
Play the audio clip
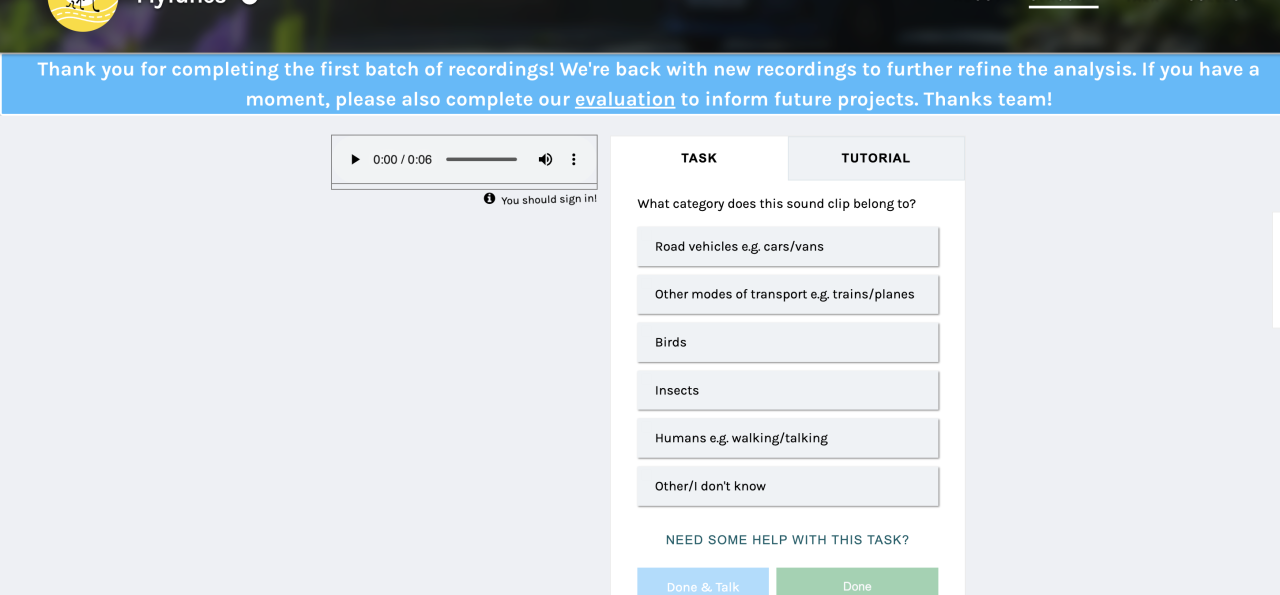click(x=354, y=159)
